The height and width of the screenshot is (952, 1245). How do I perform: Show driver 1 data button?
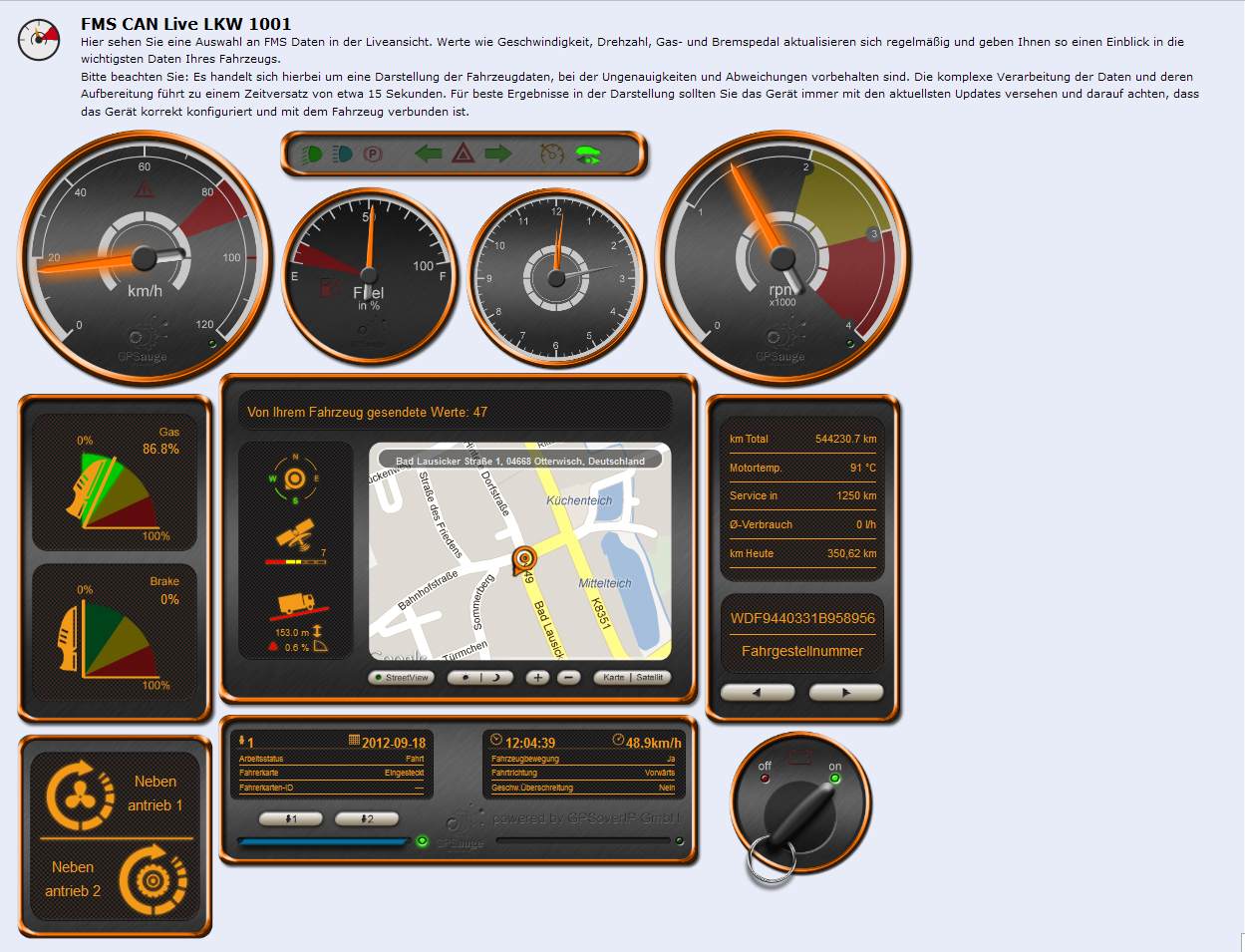click(x=291, y=819)
